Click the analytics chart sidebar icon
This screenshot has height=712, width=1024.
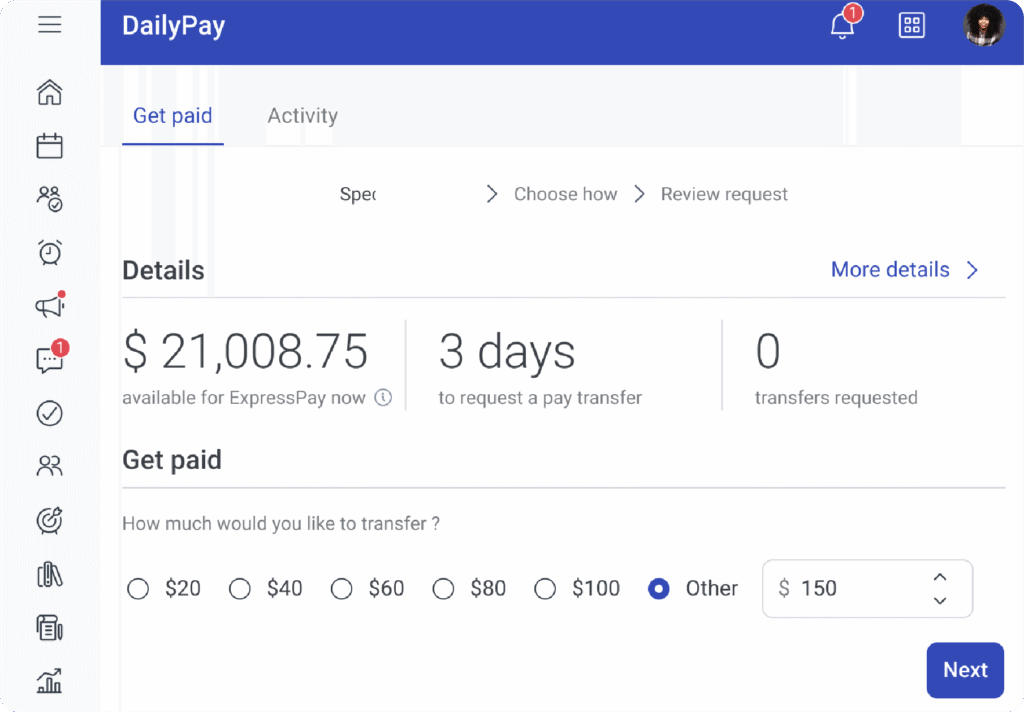50,682
